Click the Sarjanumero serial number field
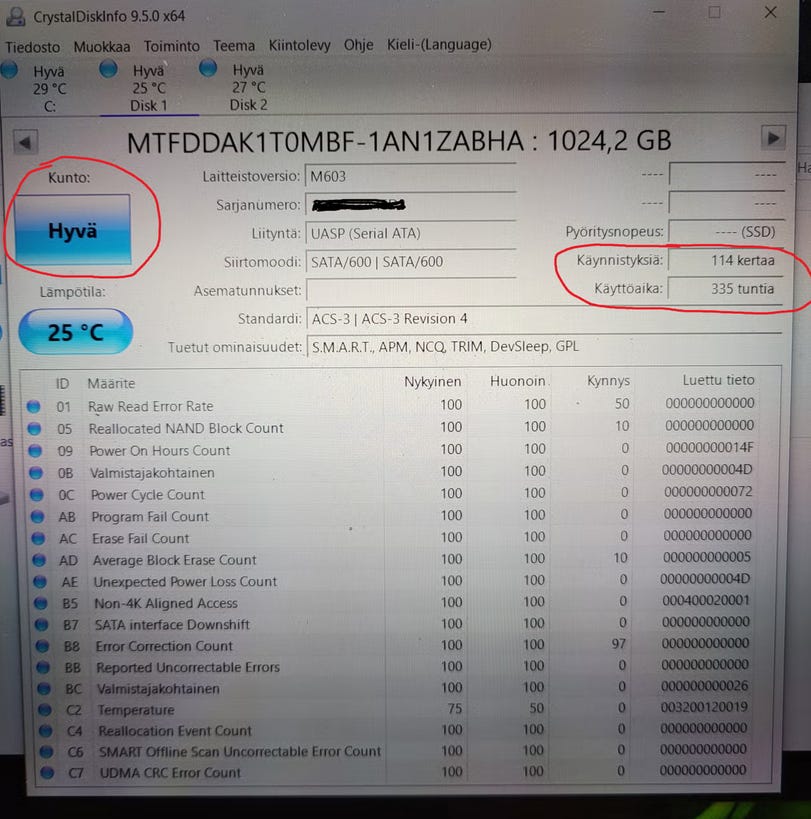Viewport: 811px width, 819px height. [x=410, y=205]
